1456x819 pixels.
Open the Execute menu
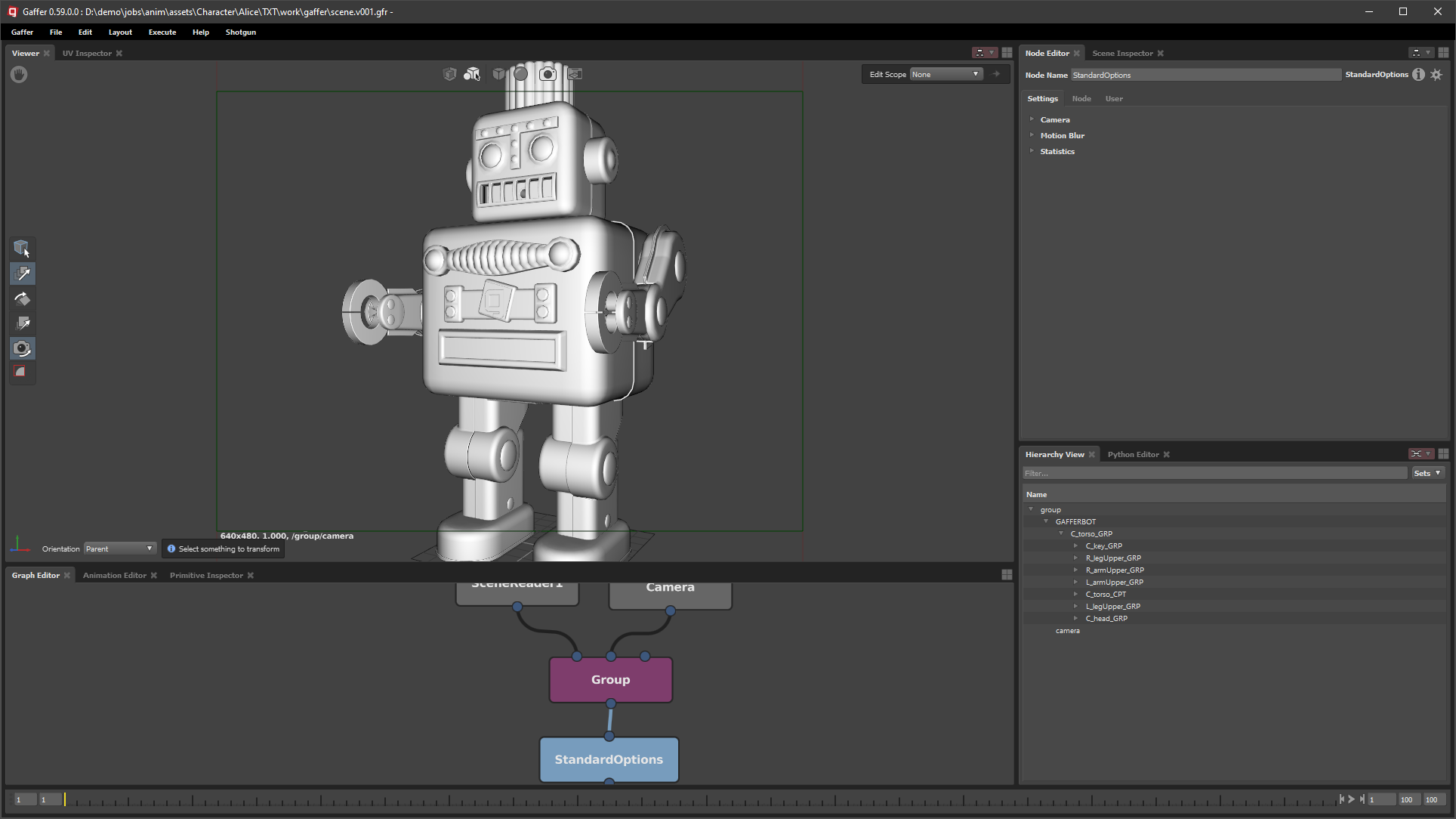(162, 32)
